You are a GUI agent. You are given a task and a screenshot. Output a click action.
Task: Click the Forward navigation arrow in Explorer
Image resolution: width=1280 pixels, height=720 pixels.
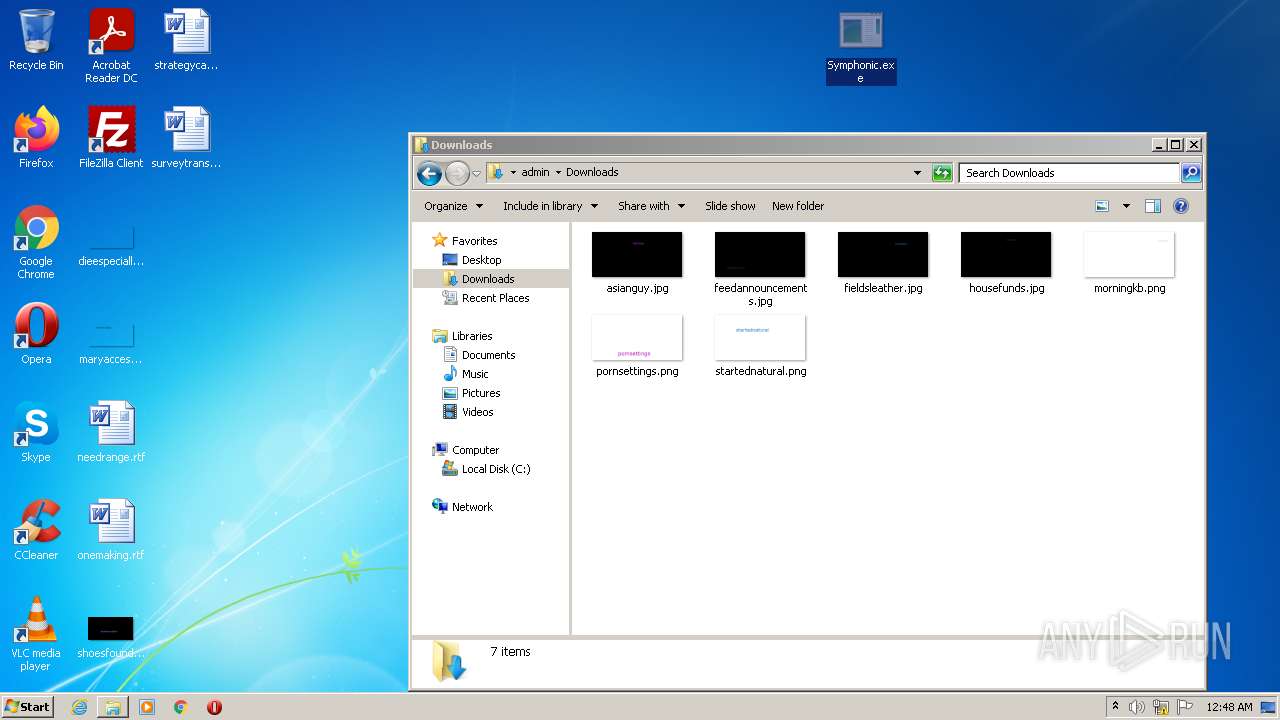tap(457, 173)
